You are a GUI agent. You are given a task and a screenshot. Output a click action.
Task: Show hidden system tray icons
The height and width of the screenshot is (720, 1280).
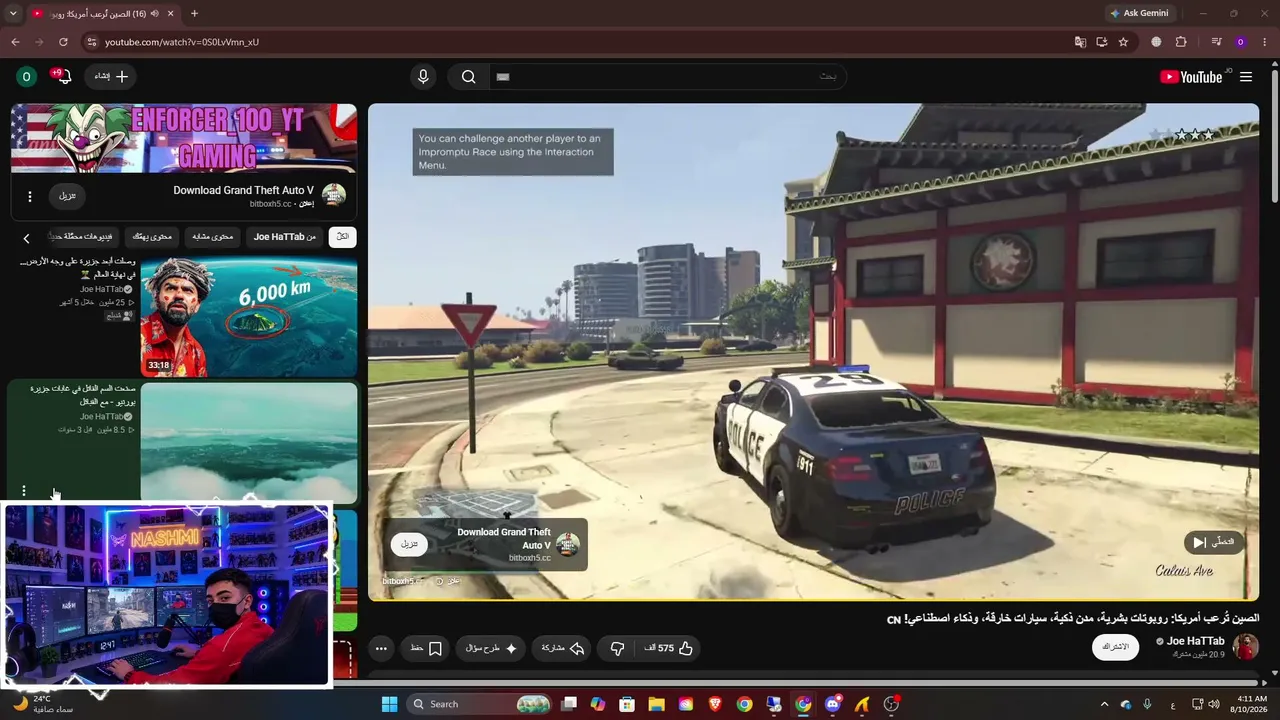pyautogui.click(x=1104, y=704)
